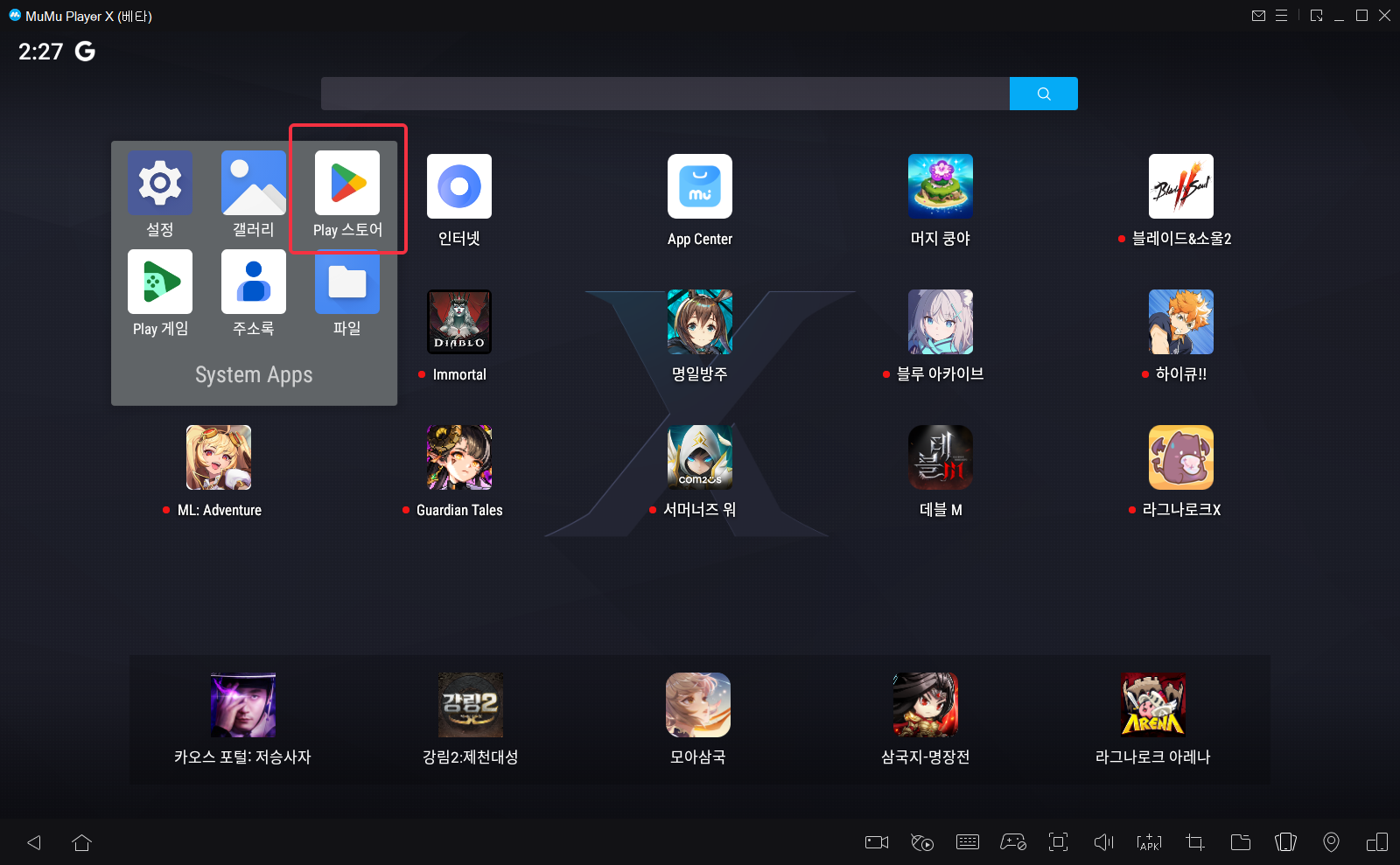
Task: Open the Play 게임 app
Action: [160, 282]
